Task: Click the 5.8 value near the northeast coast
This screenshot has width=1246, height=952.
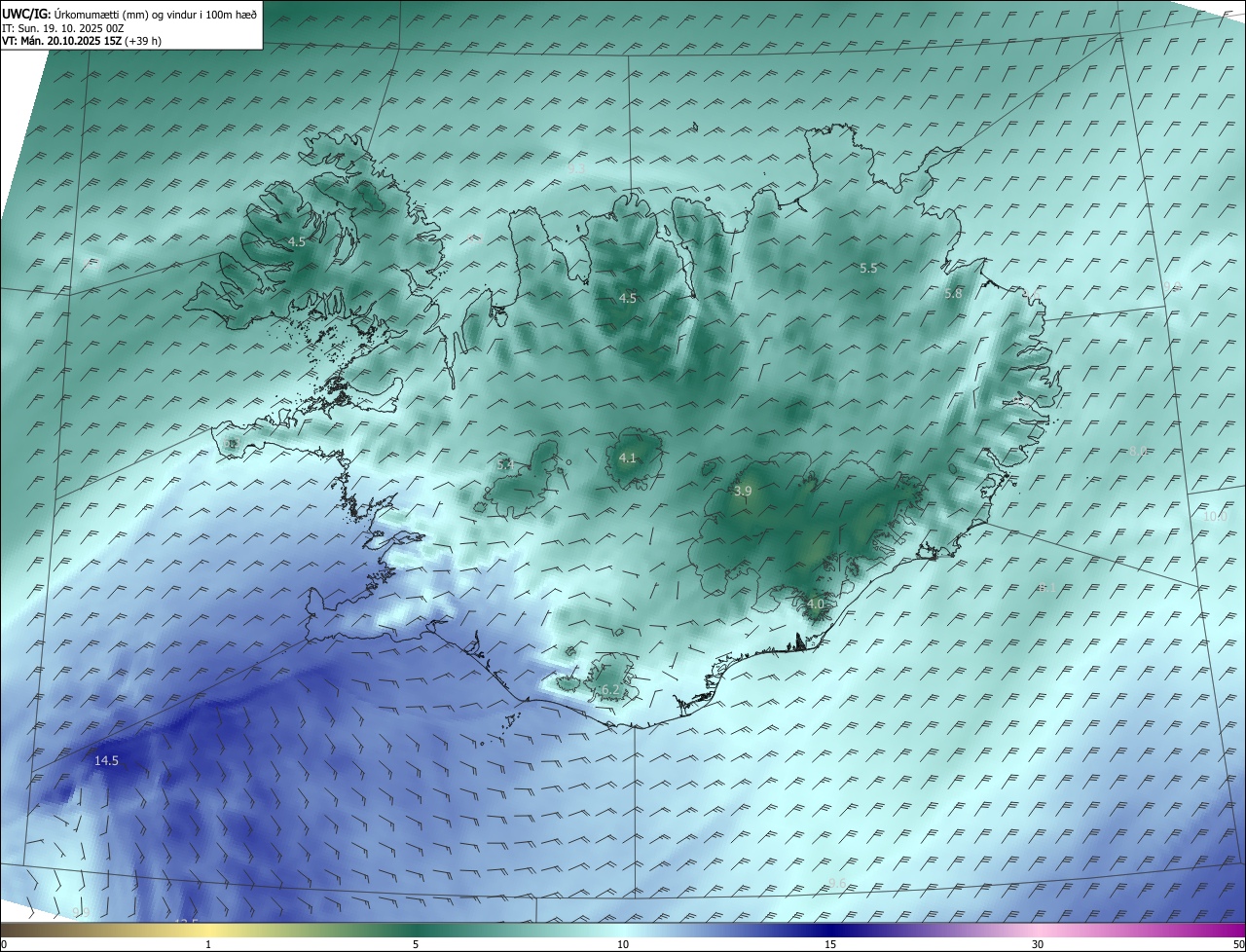Action: pyautogui.click(x=953, y=294)
